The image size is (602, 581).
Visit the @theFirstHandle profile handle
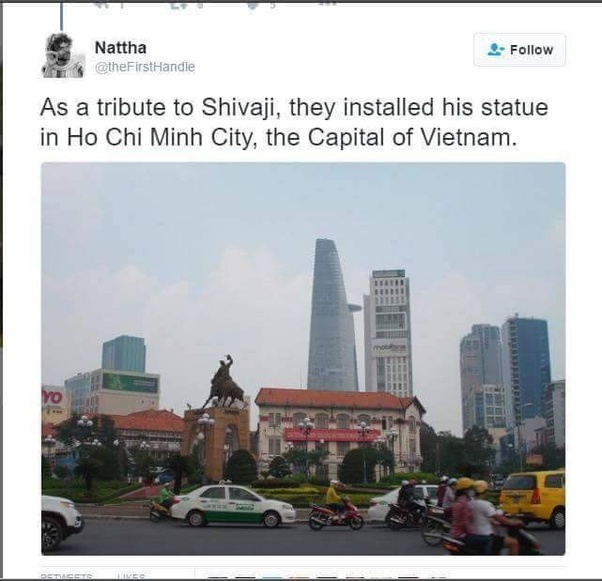pos(145,67)
